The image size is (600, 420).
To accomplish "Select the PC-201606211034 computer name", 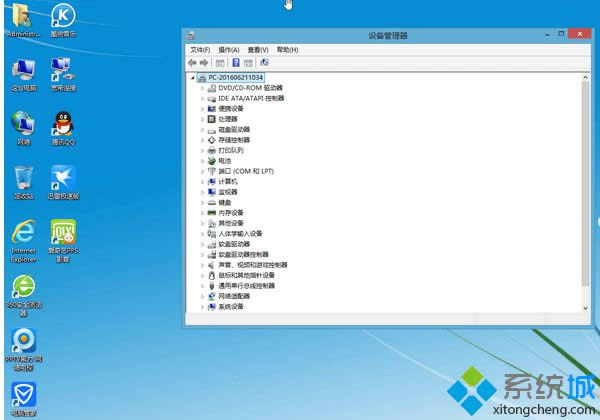I will 235,78.
